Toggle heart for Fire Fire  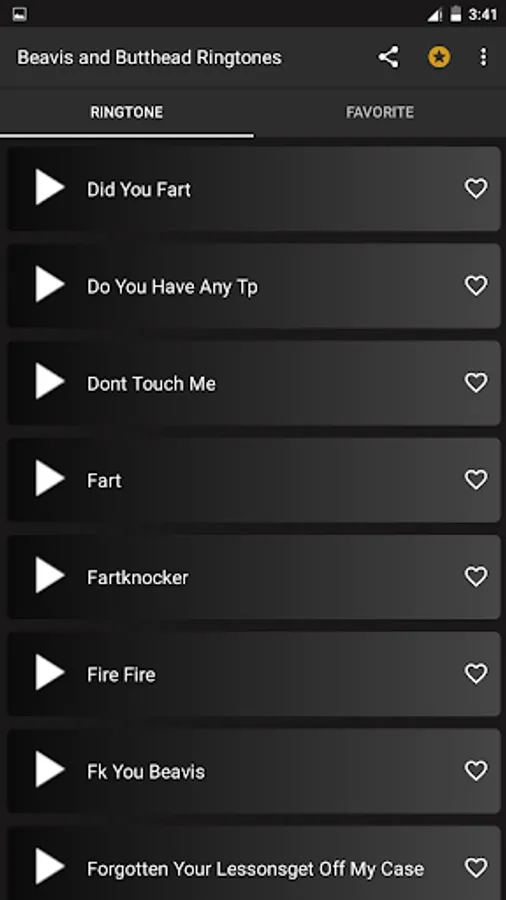[x=476, y=673]
